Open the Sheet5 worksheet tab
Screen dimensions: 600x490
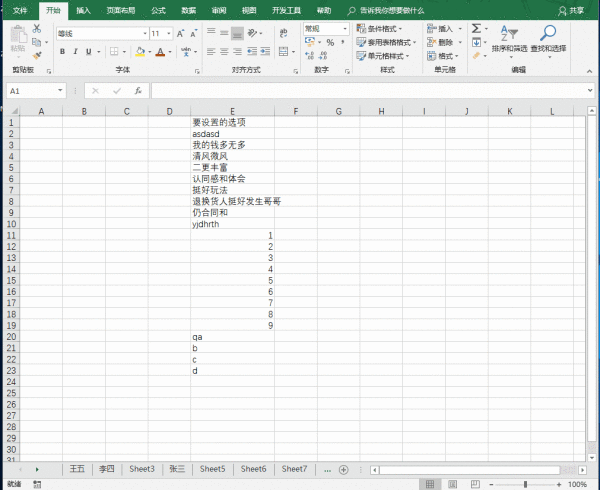(212, 469)
